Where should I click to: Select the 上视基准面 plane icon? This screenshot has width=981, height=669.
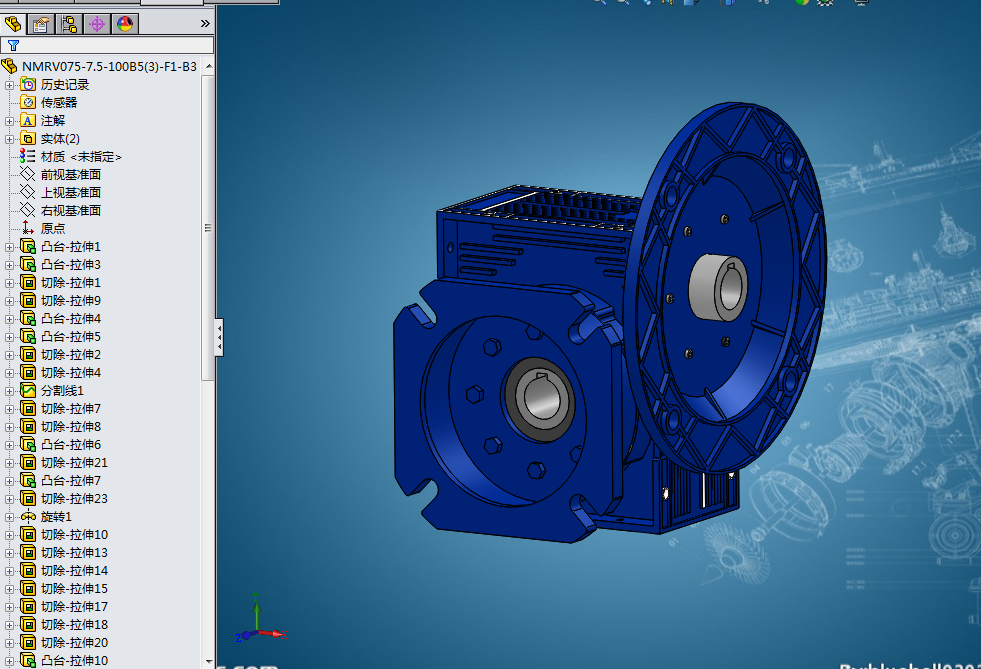pos(28,192)
